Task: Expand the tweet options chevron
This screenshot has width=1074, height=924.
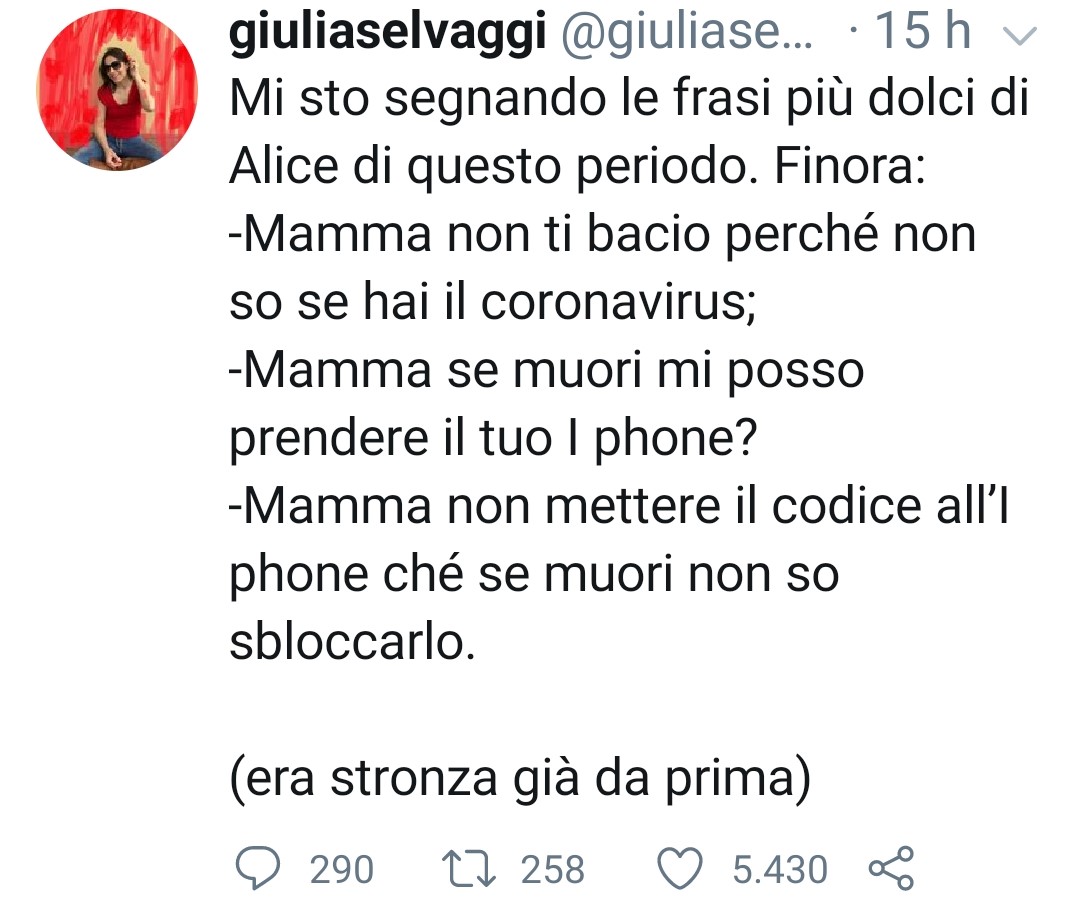Action: (x=1021, y=36)
